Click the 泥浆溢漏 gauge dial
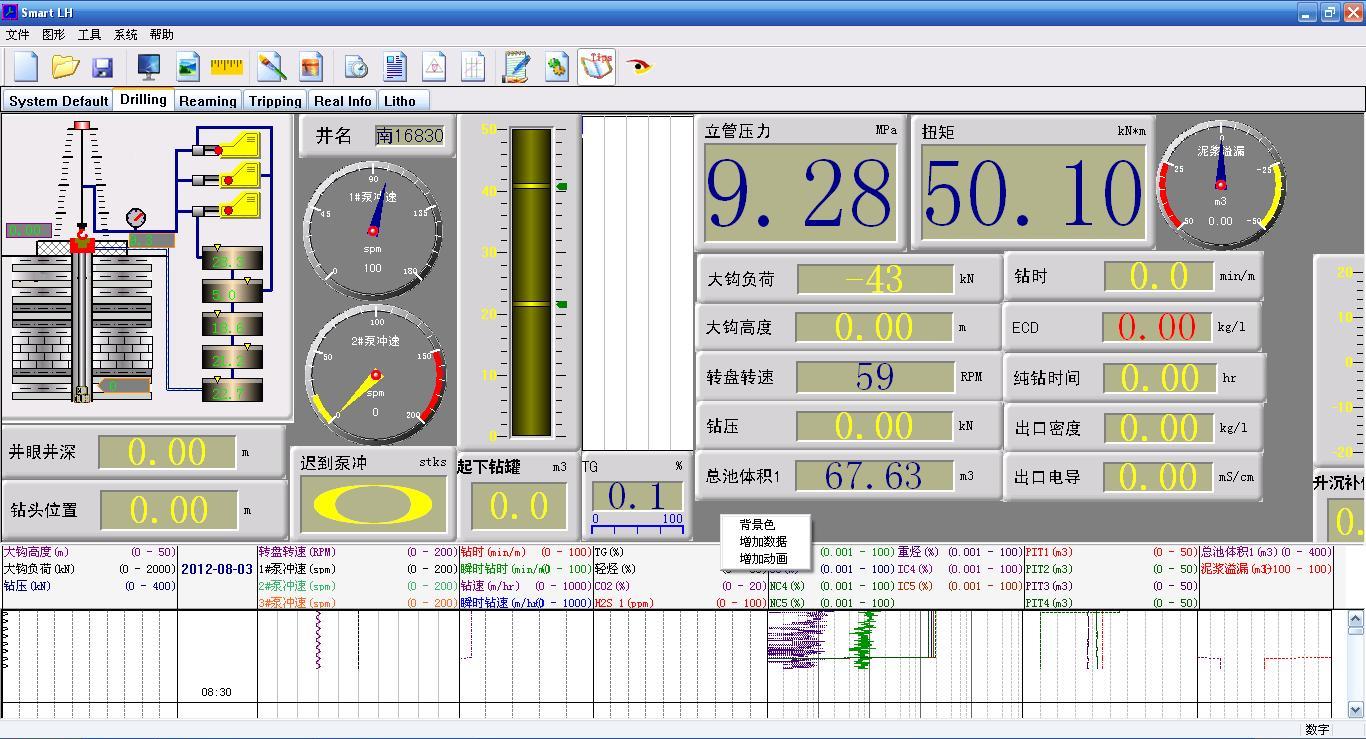The image size is (1366, 739). point(1221,185)
